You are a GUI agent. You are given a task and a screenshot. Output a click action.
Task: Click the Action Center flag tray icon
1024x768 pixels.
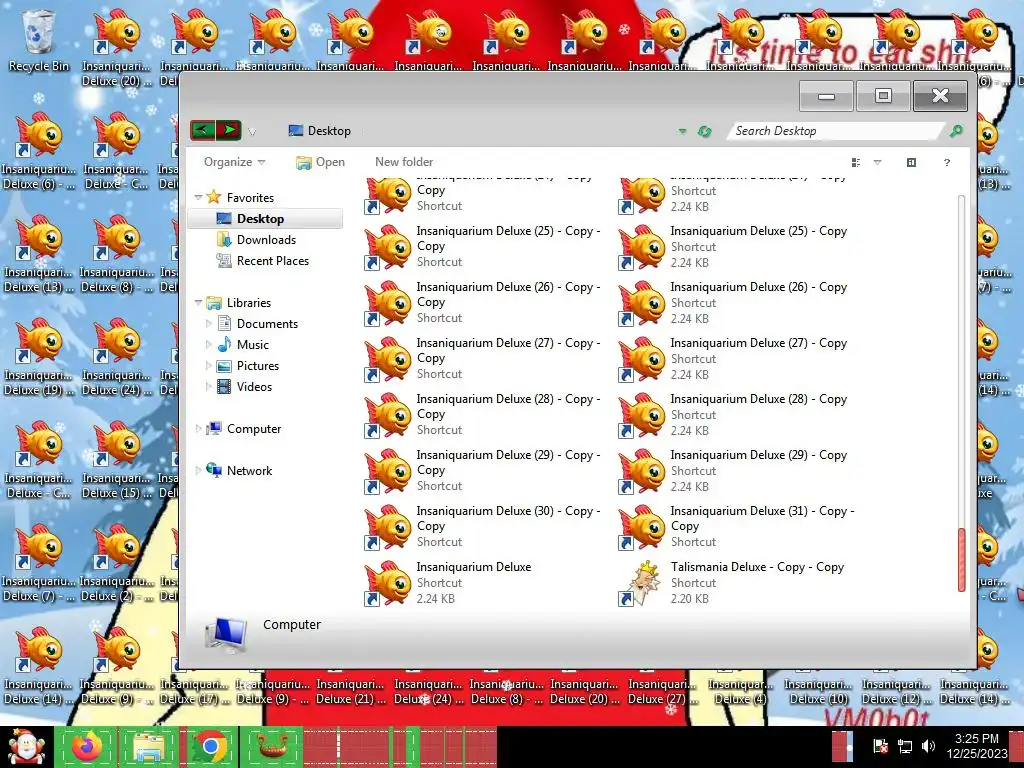coord(880,746)
